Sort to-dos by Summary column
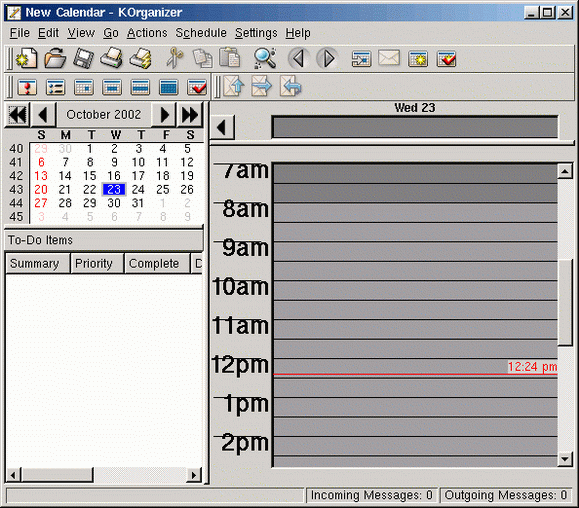 pos(38,263)
